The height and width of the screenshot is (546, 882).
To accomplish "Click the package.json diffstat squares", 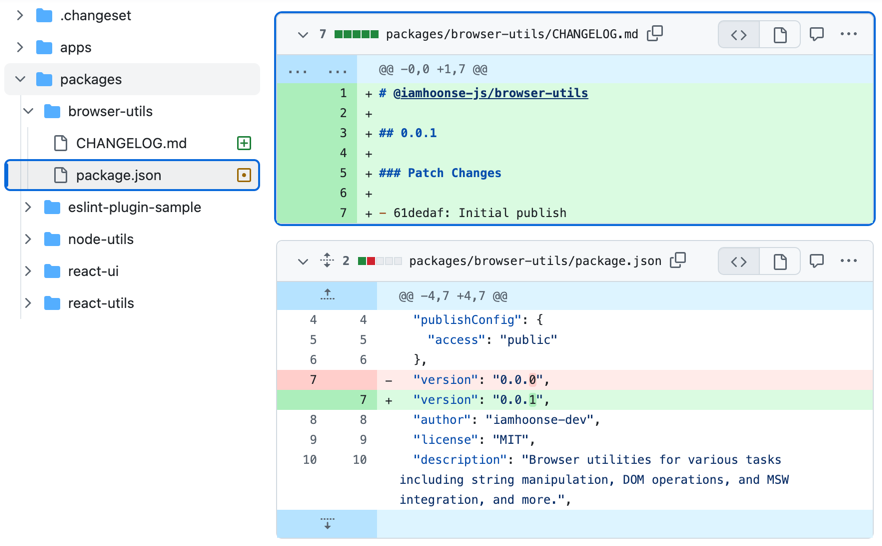I will pos(380,261).
